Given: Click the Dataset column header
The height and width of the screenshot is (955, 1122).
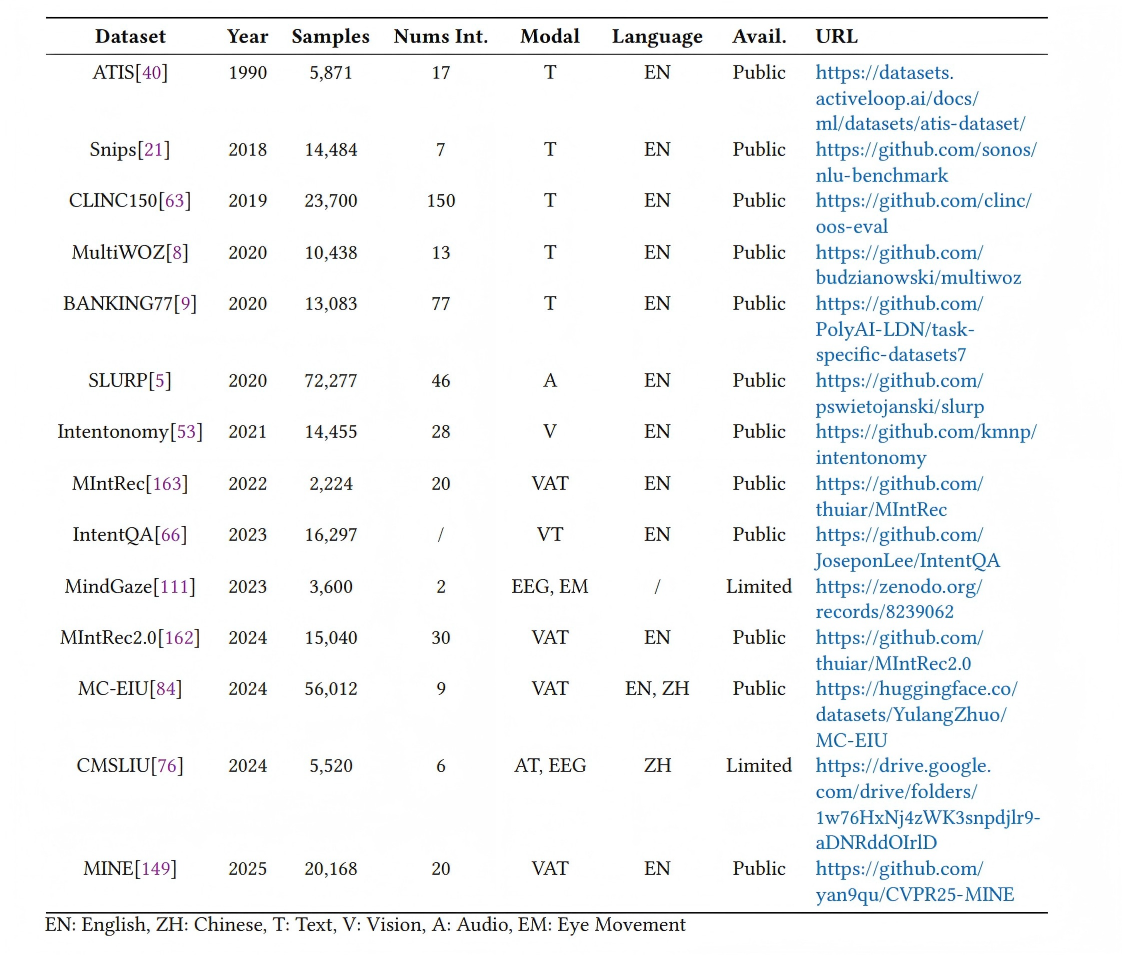Looking at the screenshot, I should [x=130, y=36].
